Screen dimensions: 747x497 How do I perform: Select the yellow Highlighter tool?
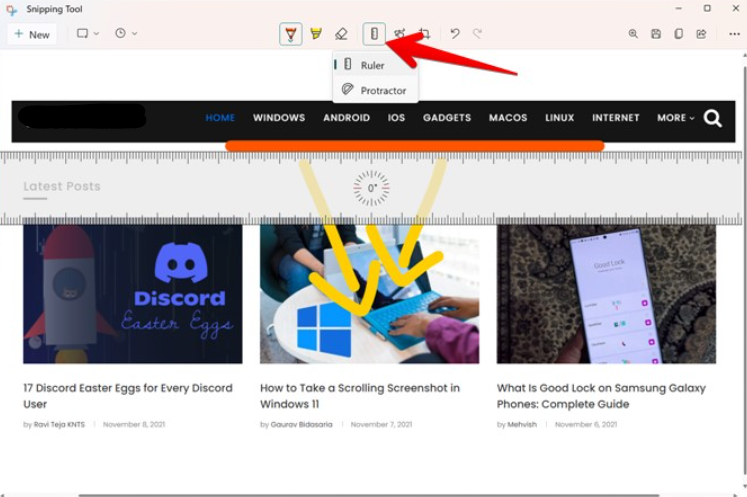316,34
